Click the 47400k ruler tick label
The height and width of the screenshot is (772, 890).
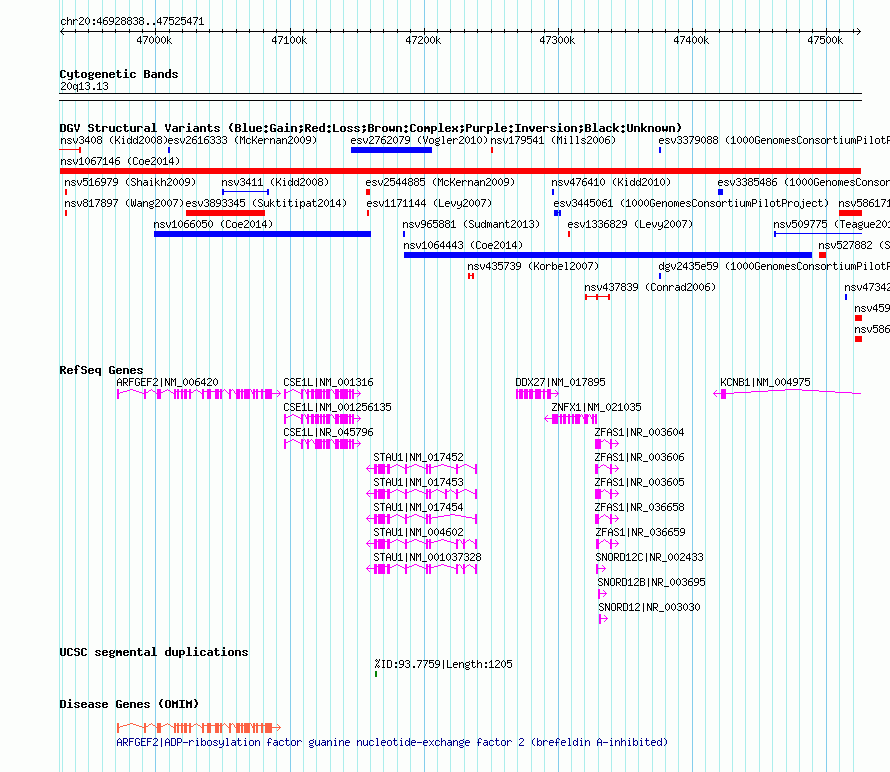(x=691, y=40)
